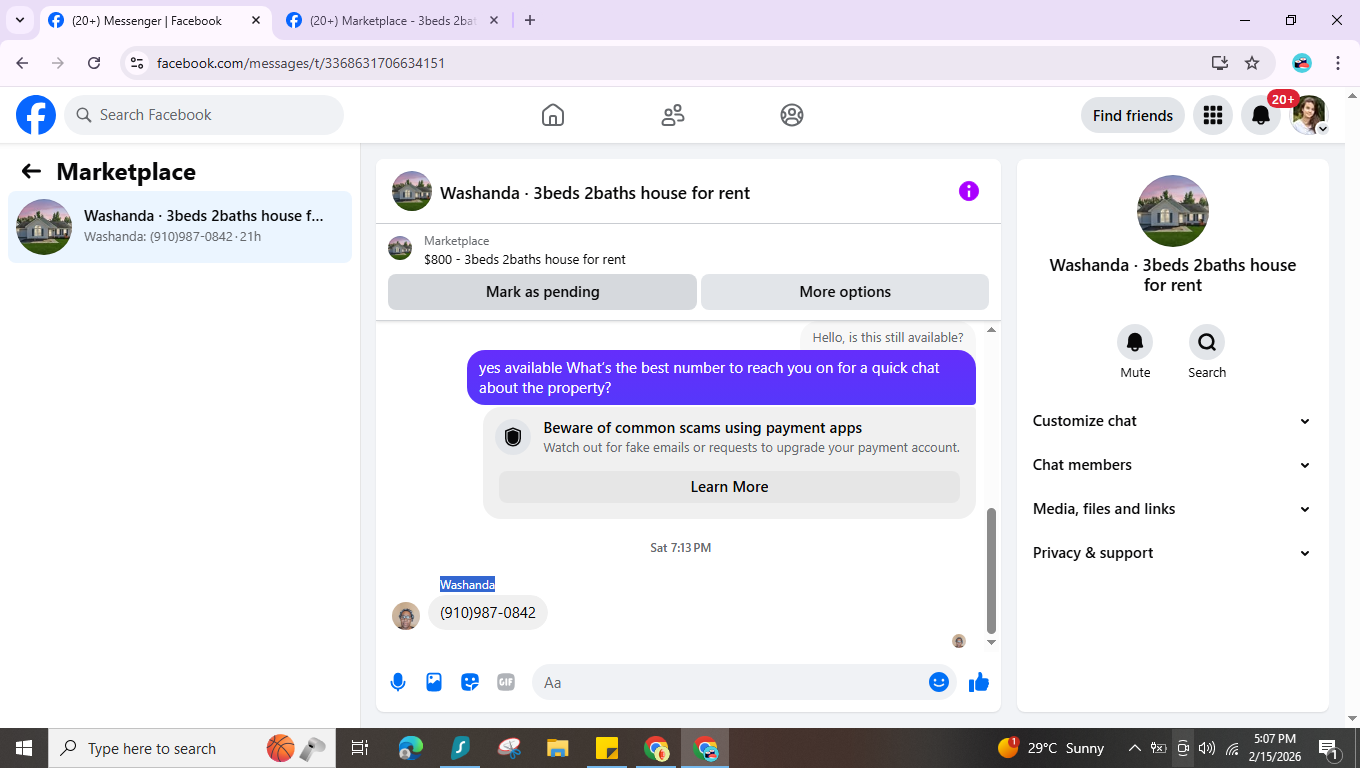
Task: Click Learn More about scams
Action: (729, 487)
